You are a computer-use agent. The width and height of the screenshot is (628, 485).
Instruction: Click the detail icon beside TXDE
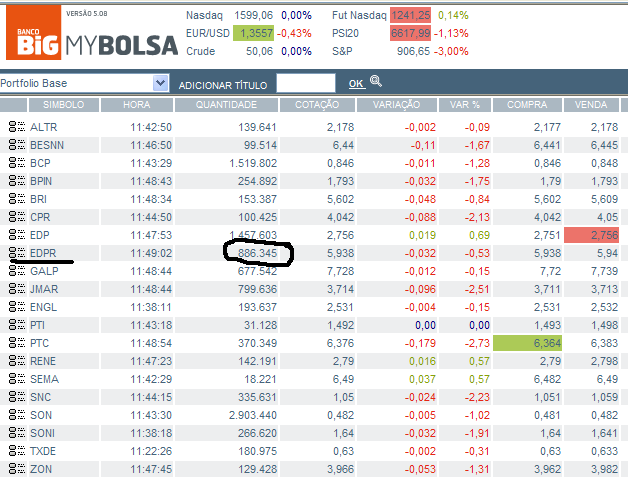pos(17,451)
